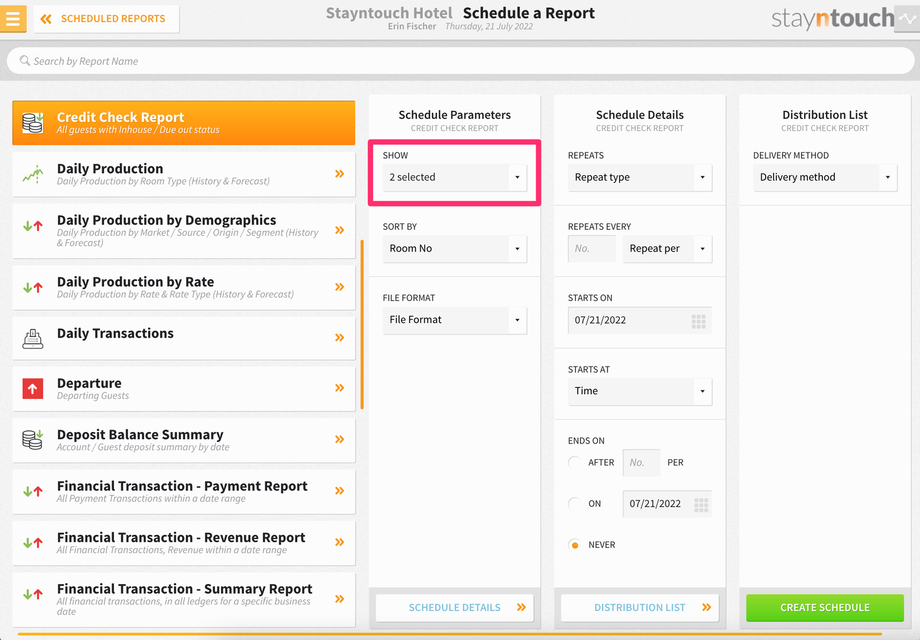Select the Never radio button

tap(575, 545)
